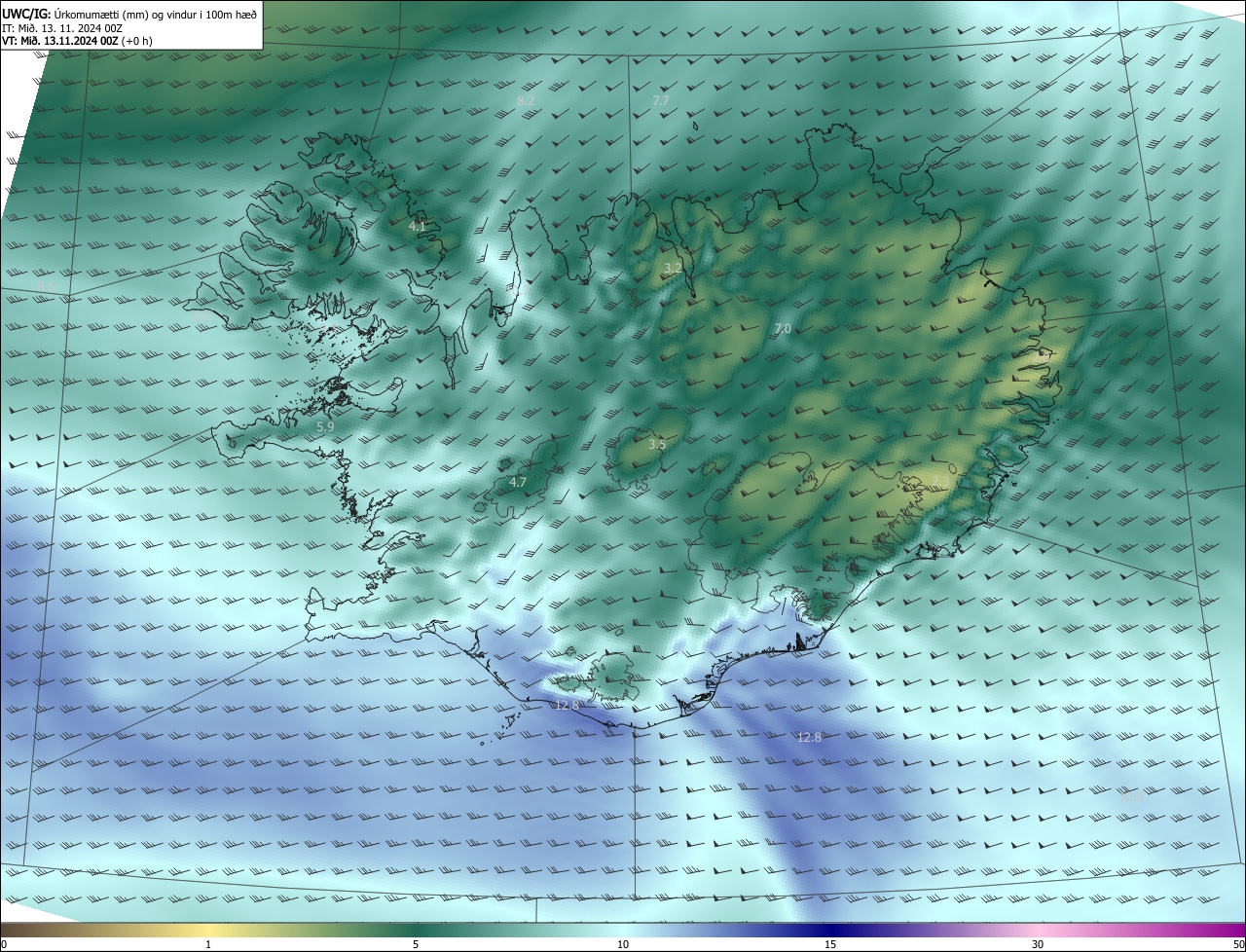Click the 12.8 value on the south coast shoreline
The width and height of the screenshot is (1246, 952).
click(x=567, y=704)
